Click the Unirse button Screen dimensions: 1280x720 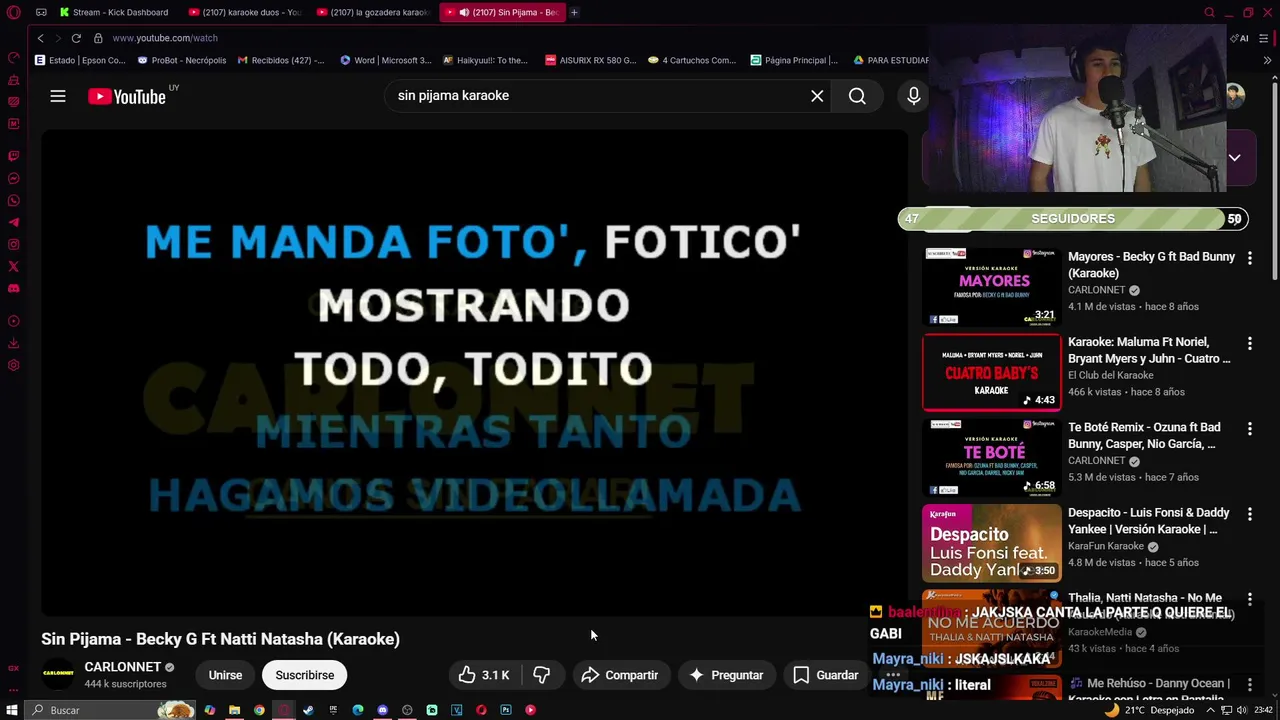point(225,675)
